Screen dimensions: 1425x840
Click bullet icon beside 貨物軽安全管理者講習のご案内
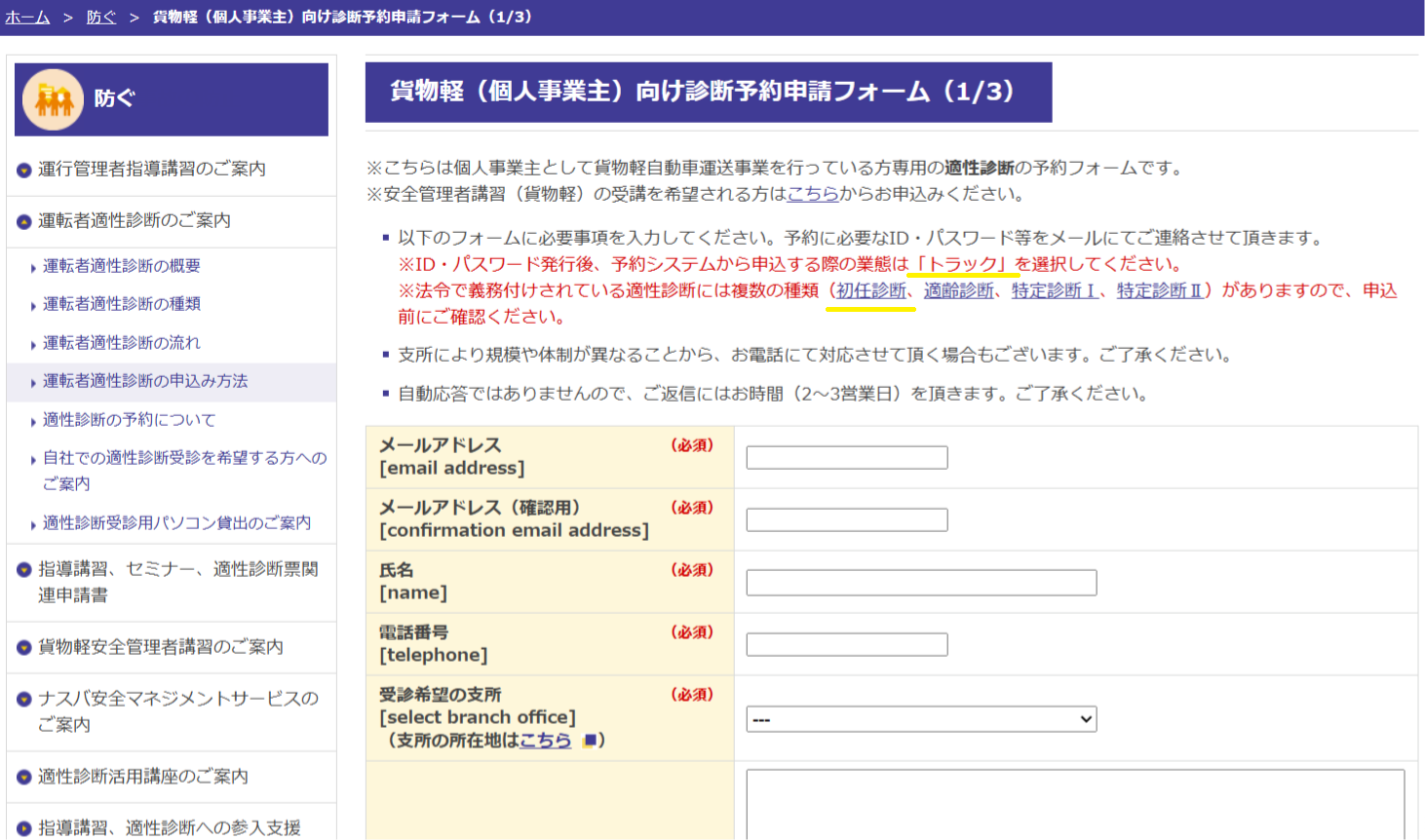(x=24, y=648)
